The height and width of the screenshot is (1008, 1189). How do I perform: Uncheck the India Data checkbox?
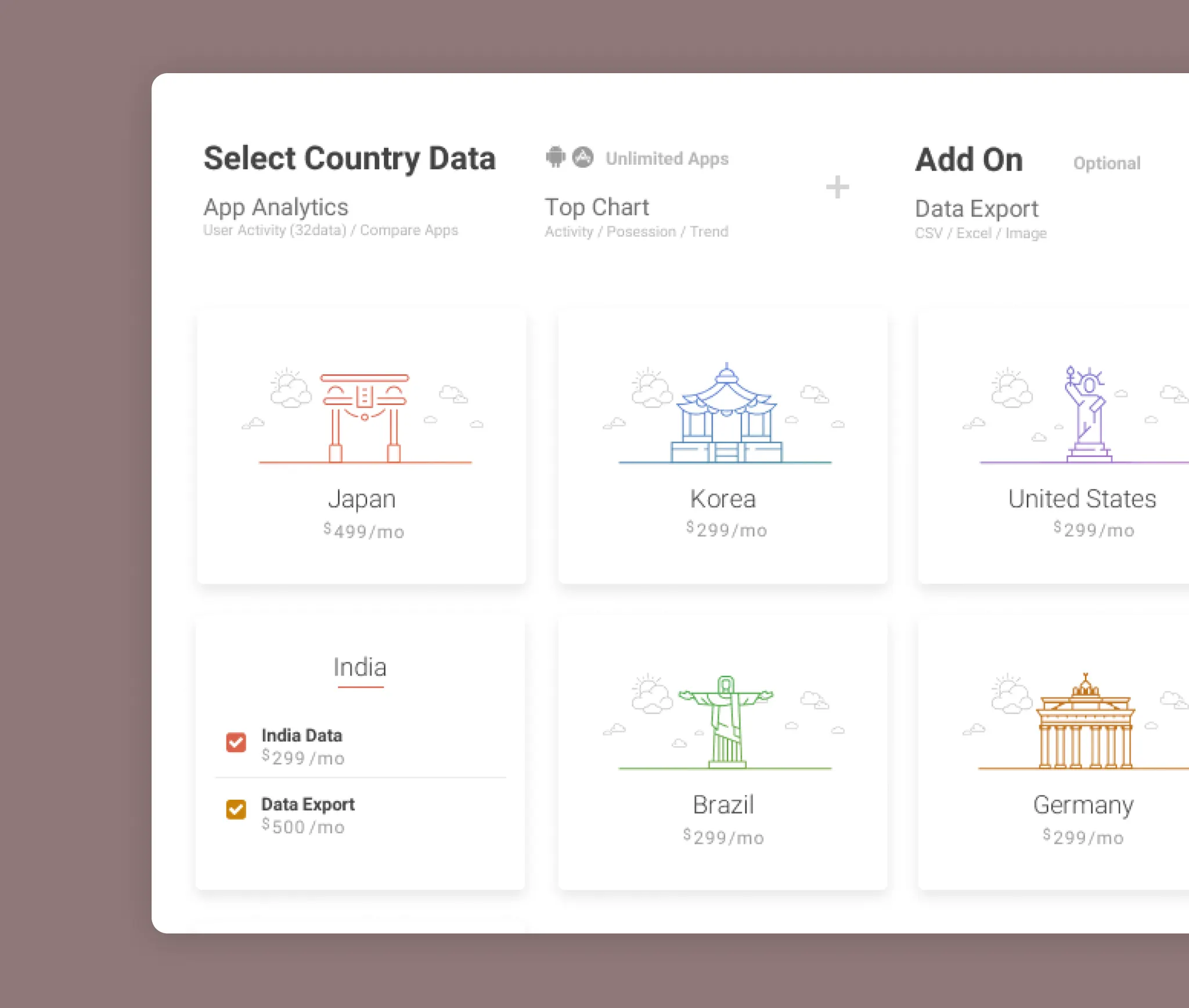236,742
